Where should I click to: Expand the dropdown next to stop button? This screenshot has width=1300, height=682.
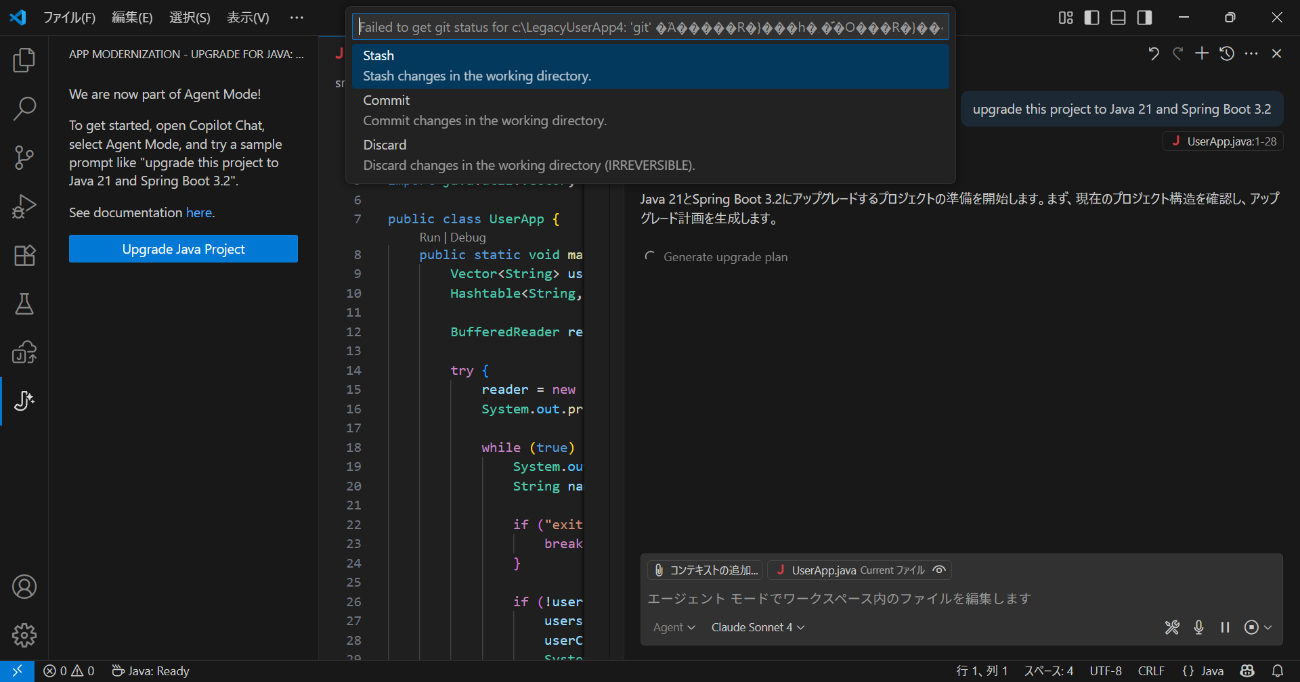pyautogui.click(x=1268, y=628)
